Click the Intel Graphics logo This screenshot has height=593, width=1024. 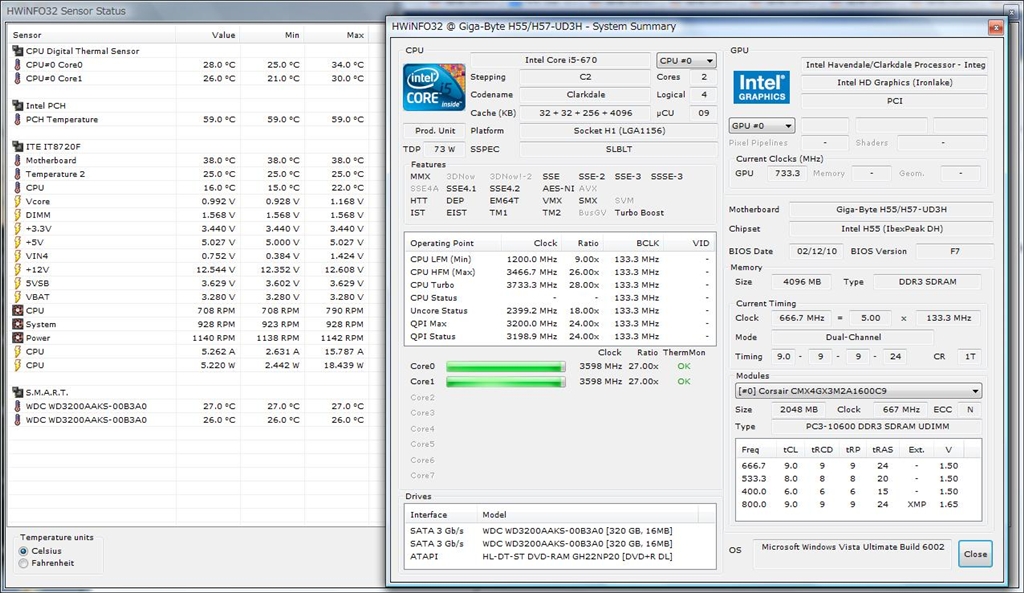coord(762,87)
